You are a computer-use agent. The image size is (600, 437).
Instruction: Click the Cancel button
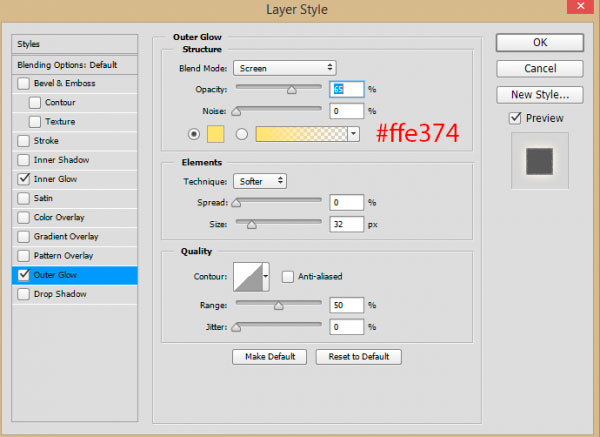(540, 68)
